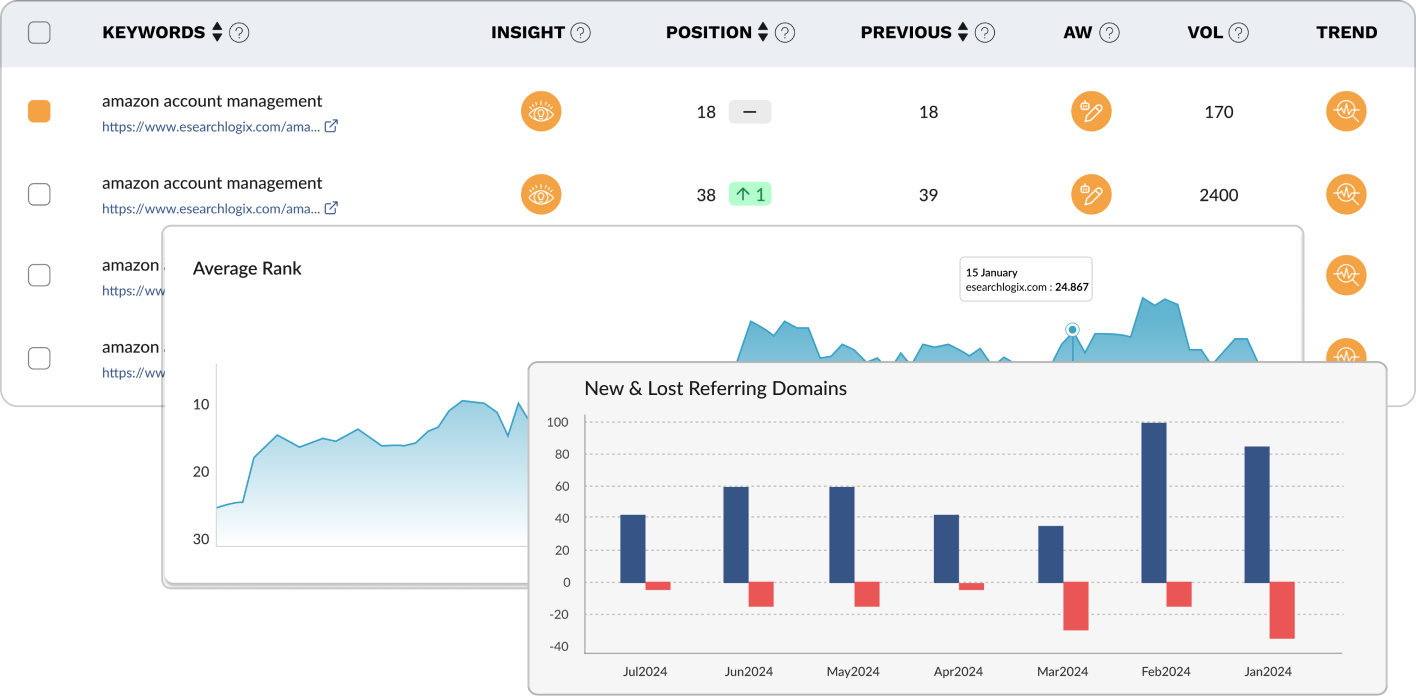Open the trend icon in third keyword row
The height and width of the screenshot is (696, 1416).
pyautogui.click(x=1346, y=274)
